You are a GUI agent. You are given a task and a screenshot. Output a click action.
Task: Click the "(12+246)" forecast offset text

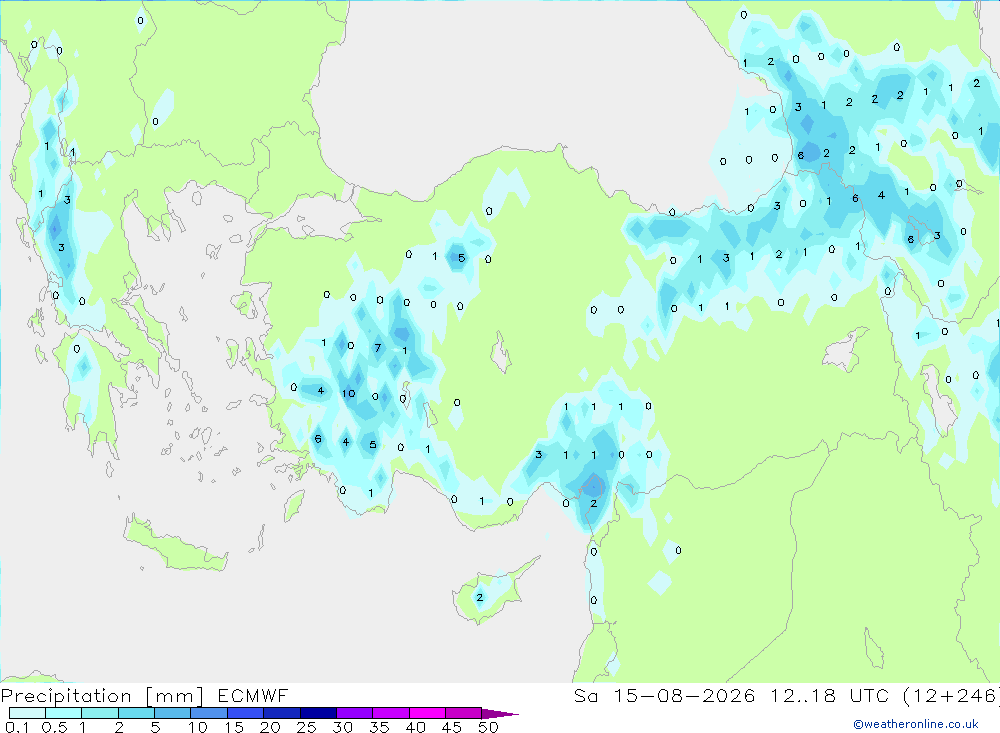(951, 695)
